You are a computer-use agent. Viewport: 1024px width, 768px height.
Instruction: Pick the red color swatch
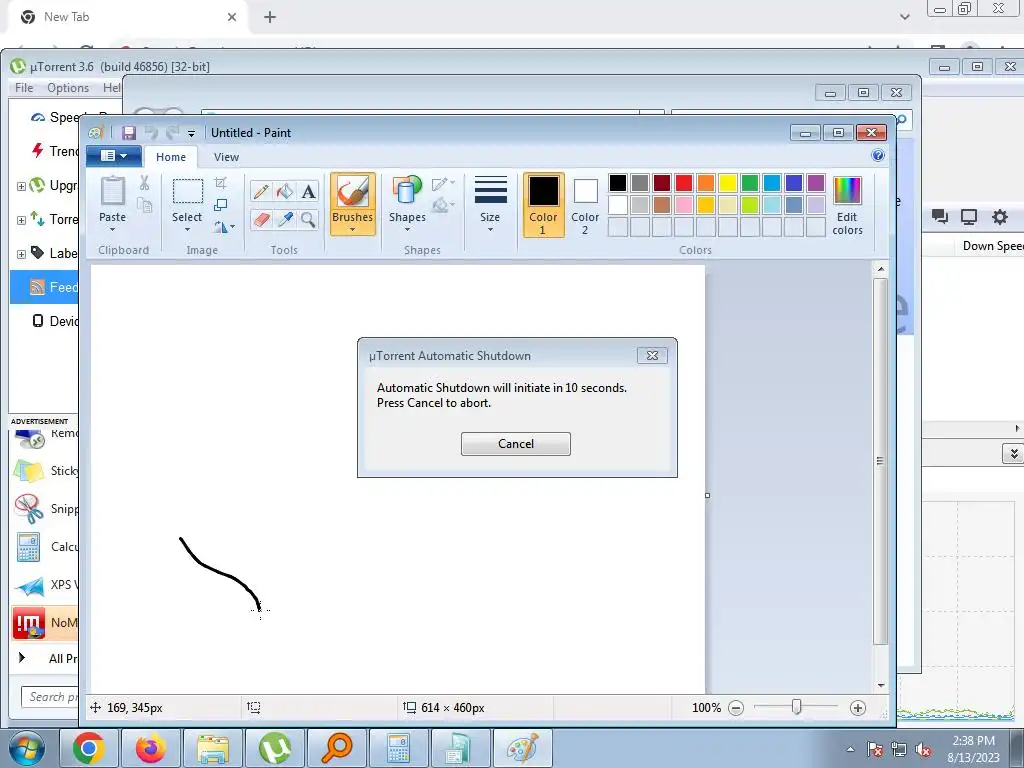pos(684,183)
